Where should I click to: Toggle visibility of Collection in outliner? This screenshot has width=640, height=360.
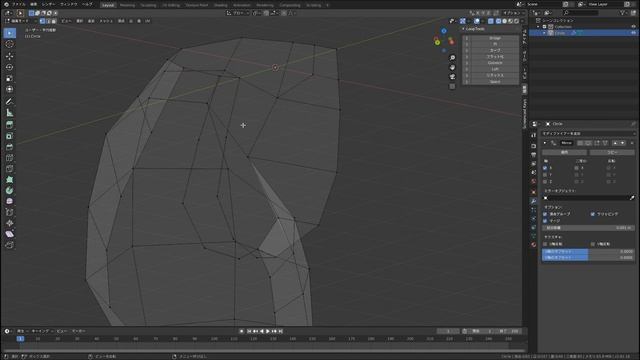(x=633, y=27)
